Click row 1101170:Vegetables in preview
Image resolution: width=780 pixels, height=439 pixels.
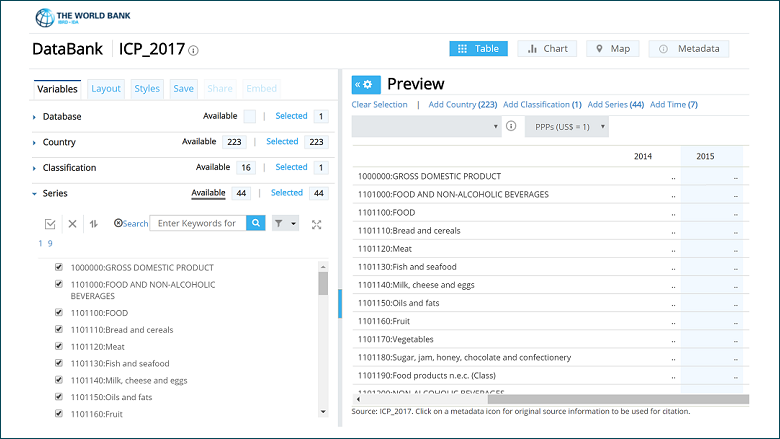[551, 340]
